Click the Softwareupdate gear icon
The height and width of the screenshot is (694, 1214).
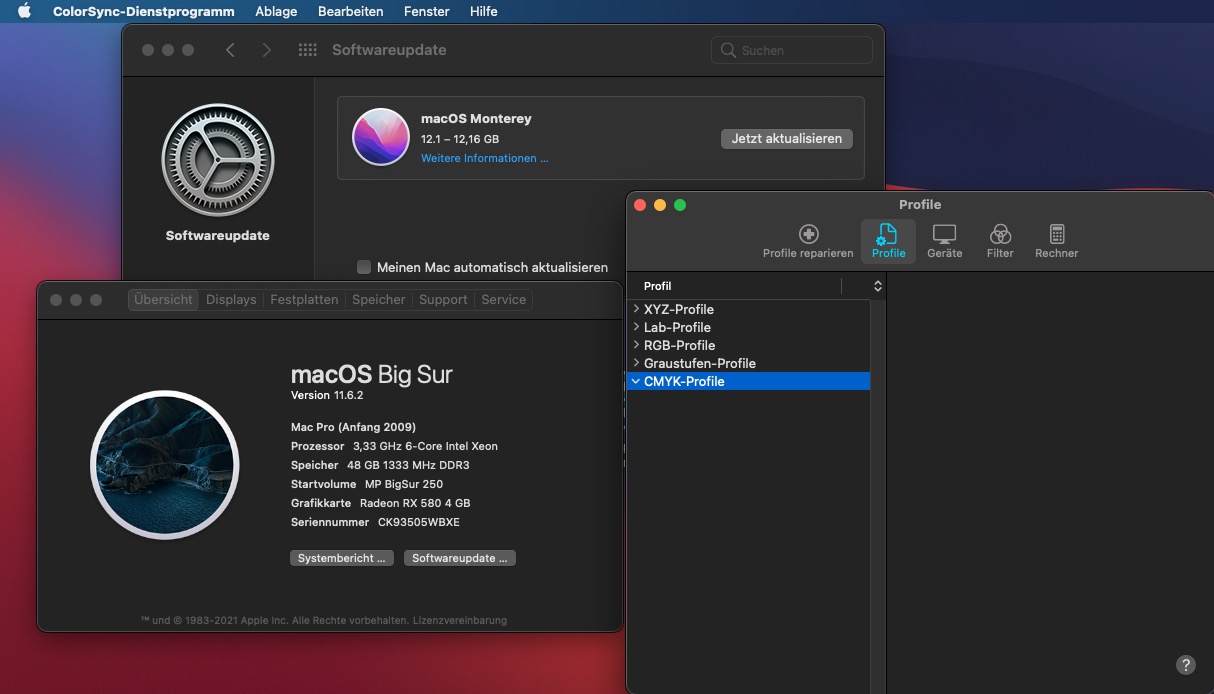click(x=218, y=160)
